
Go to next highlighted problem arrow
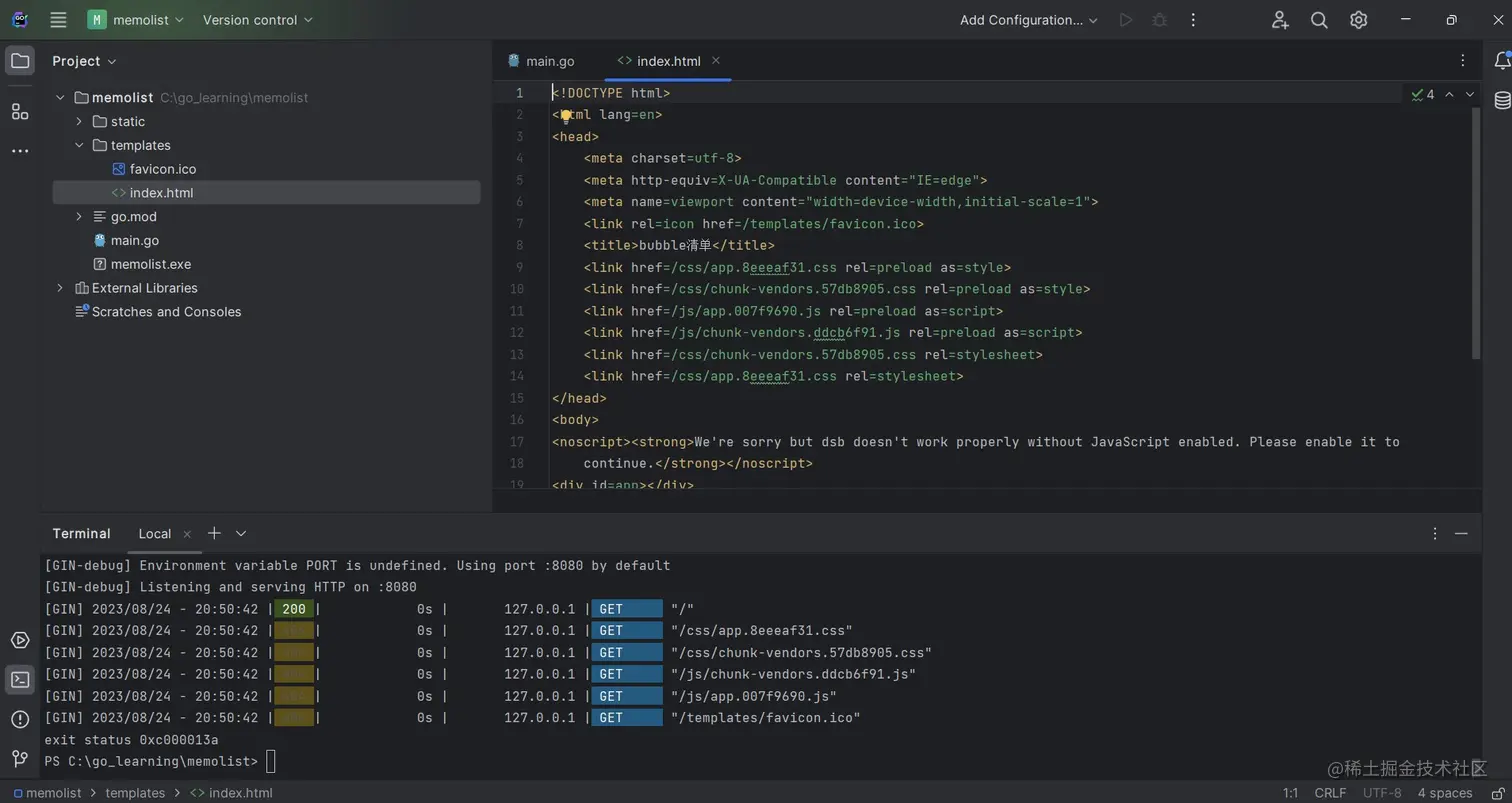1470,94
